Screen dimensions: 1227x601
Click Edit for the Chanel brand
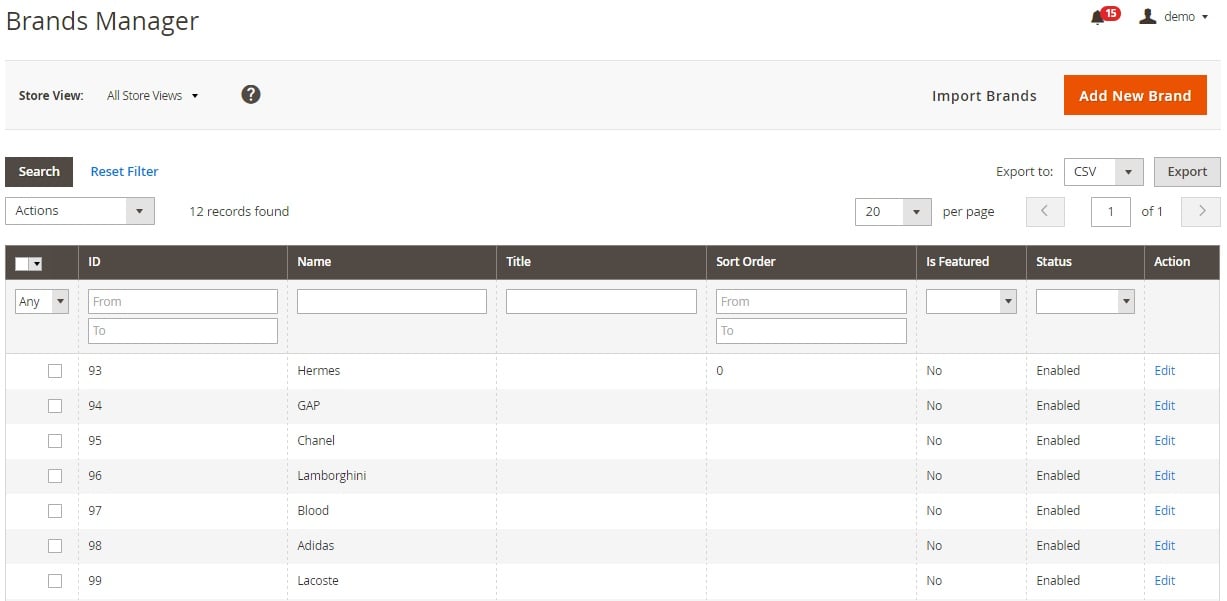1164,440
